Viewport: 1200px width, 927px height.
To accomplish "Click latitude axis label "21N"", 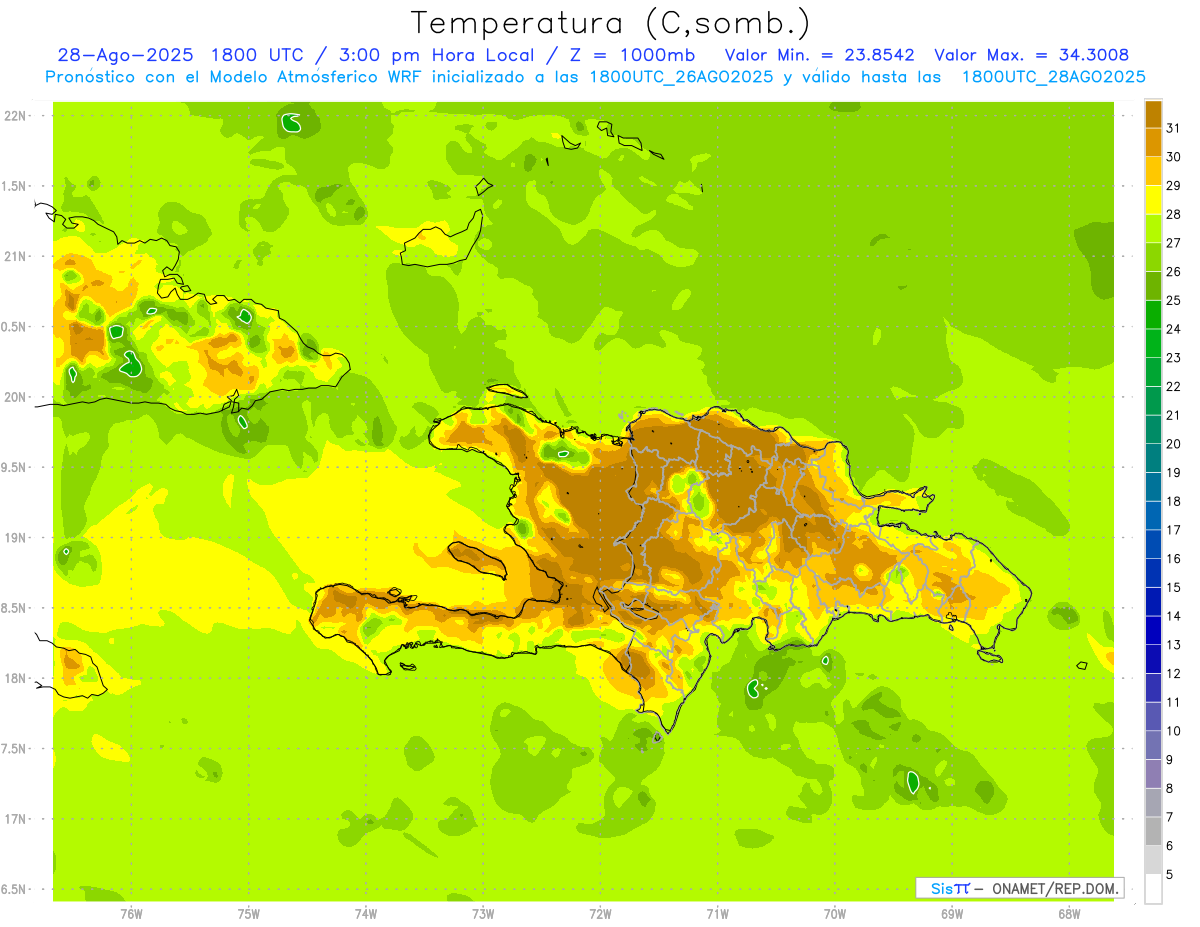I will point(15,256).
